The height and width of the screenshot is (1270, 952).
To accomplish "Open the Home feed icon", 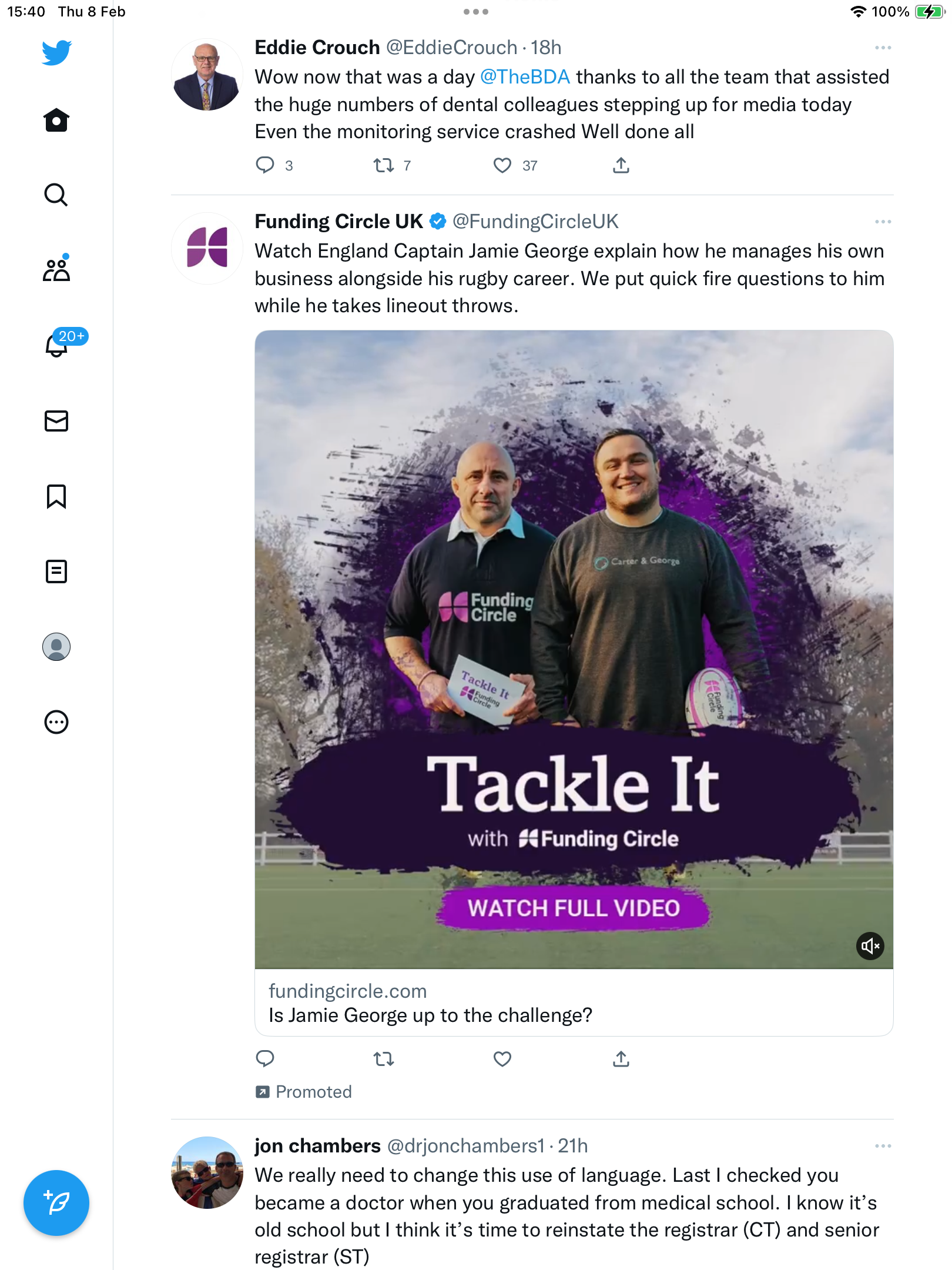I will pos(56,120).
